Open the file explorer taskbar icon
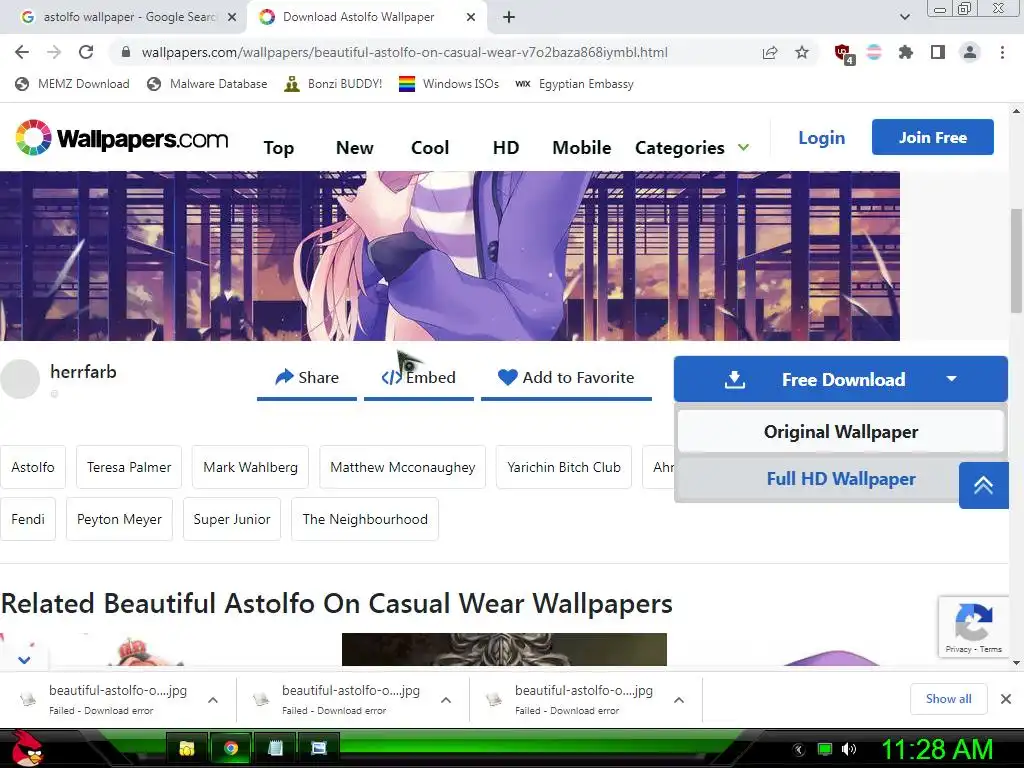Screen dimensions: 1024x768 click(187, 748)
